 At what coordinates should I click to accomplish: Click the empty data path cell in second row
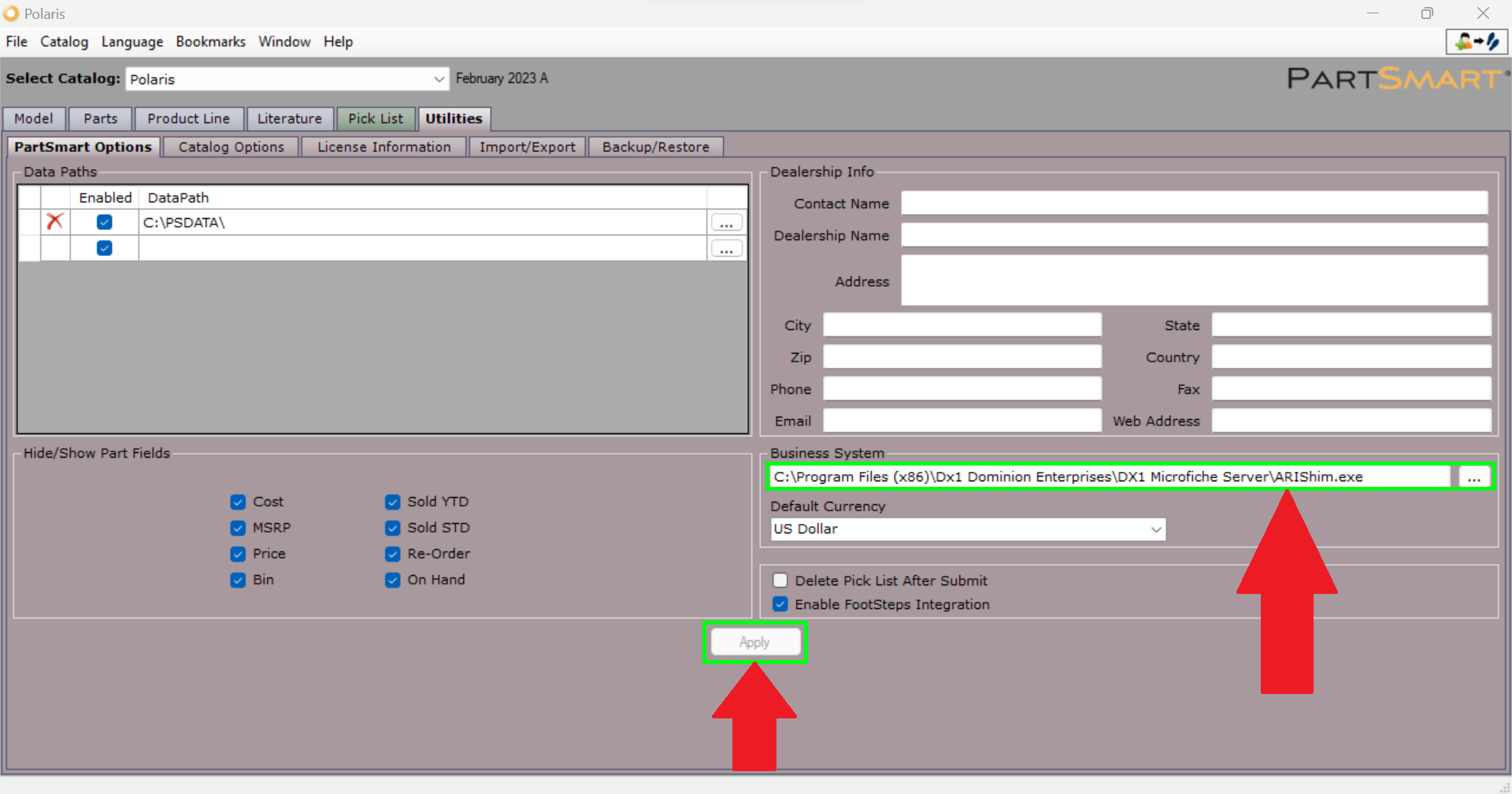click(423, 248)
